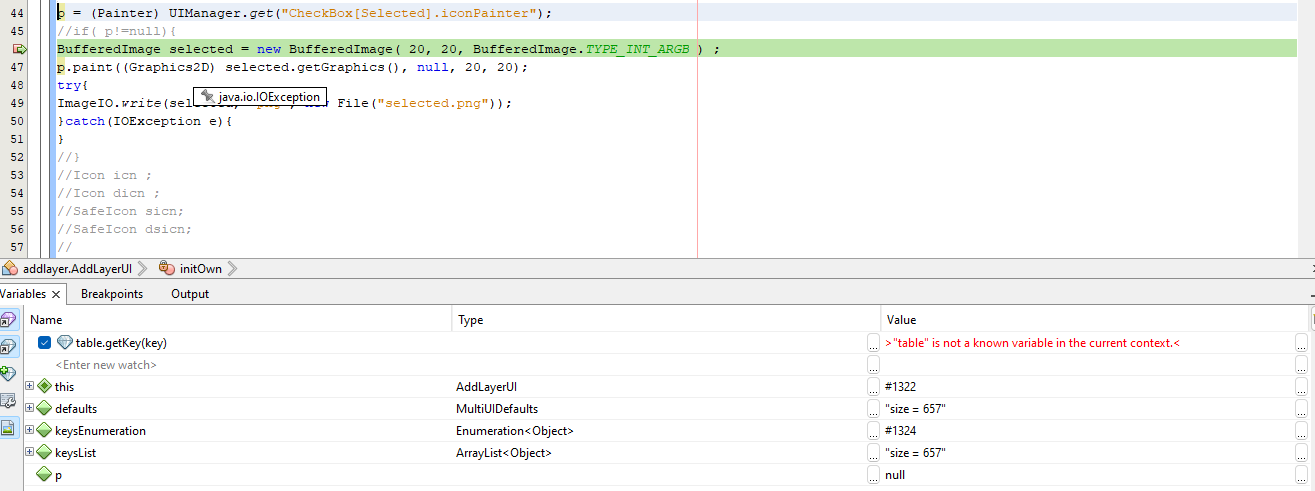Screen dimensions: 1315x491
Task: Click the chevron after initOwn breadcrumb
Action: pyautogui.click(x=232, y=268)
